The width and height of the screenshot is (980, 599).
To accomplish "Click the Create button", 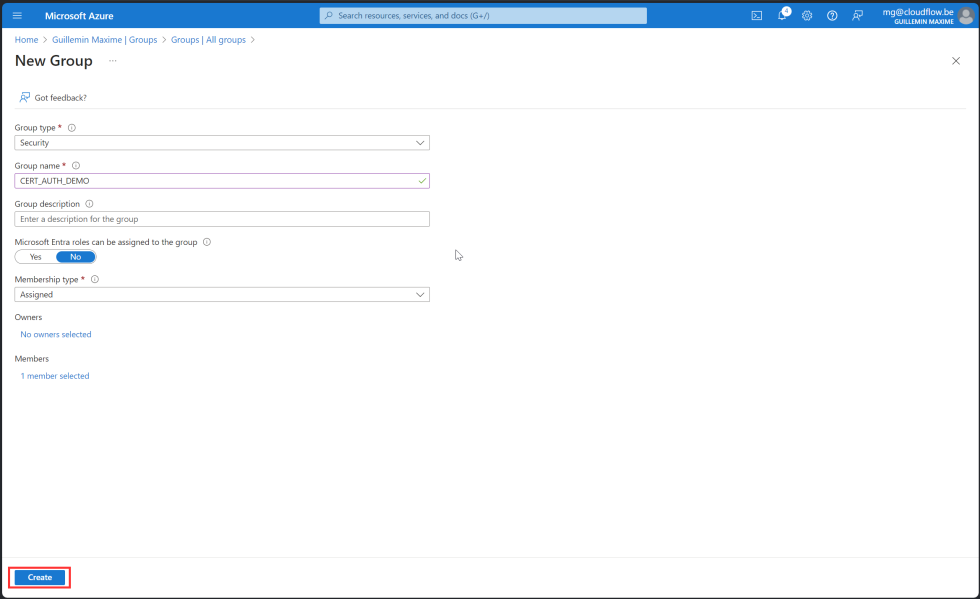I will point(39,577).
